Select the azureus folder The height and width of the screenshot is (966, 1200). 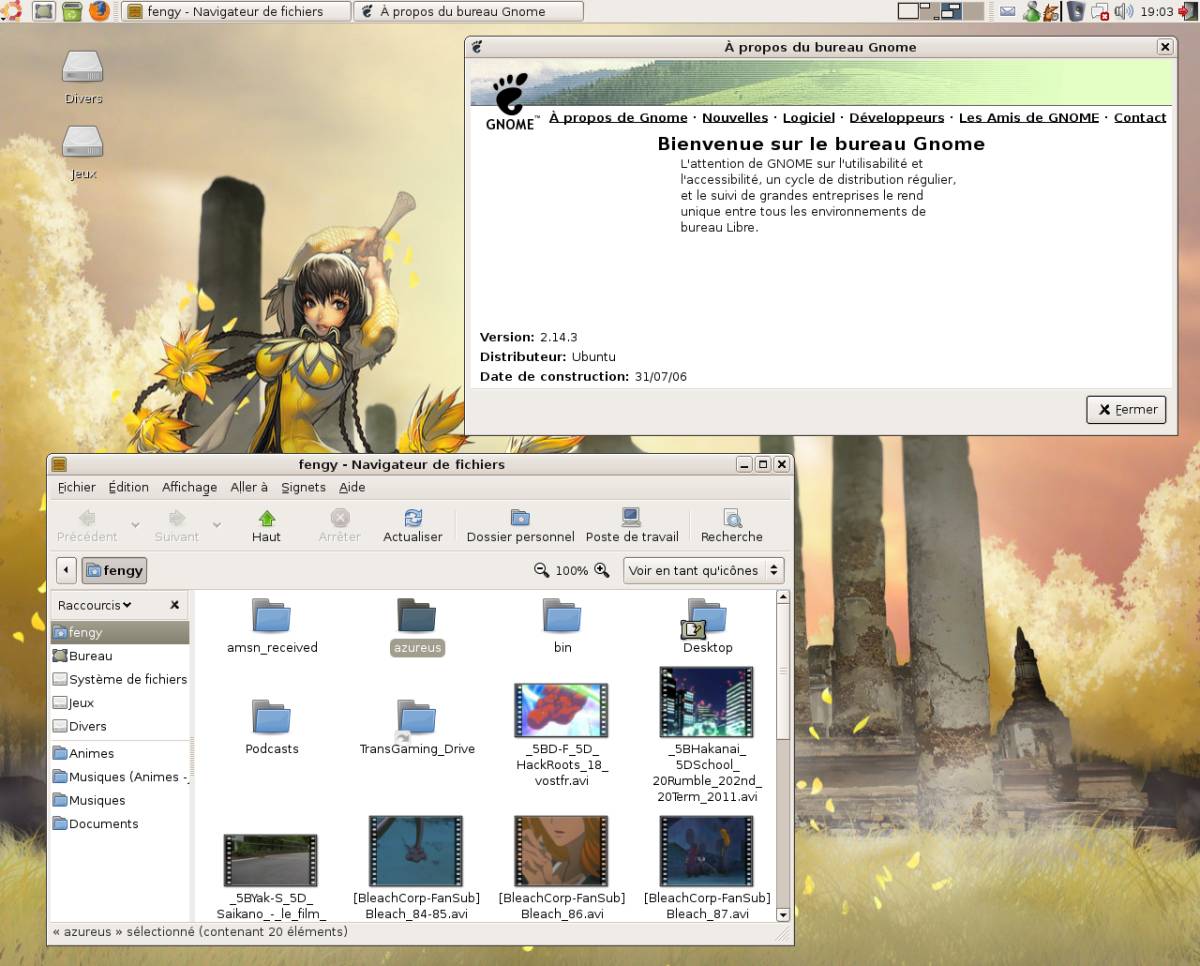click(x=417, y=626)
